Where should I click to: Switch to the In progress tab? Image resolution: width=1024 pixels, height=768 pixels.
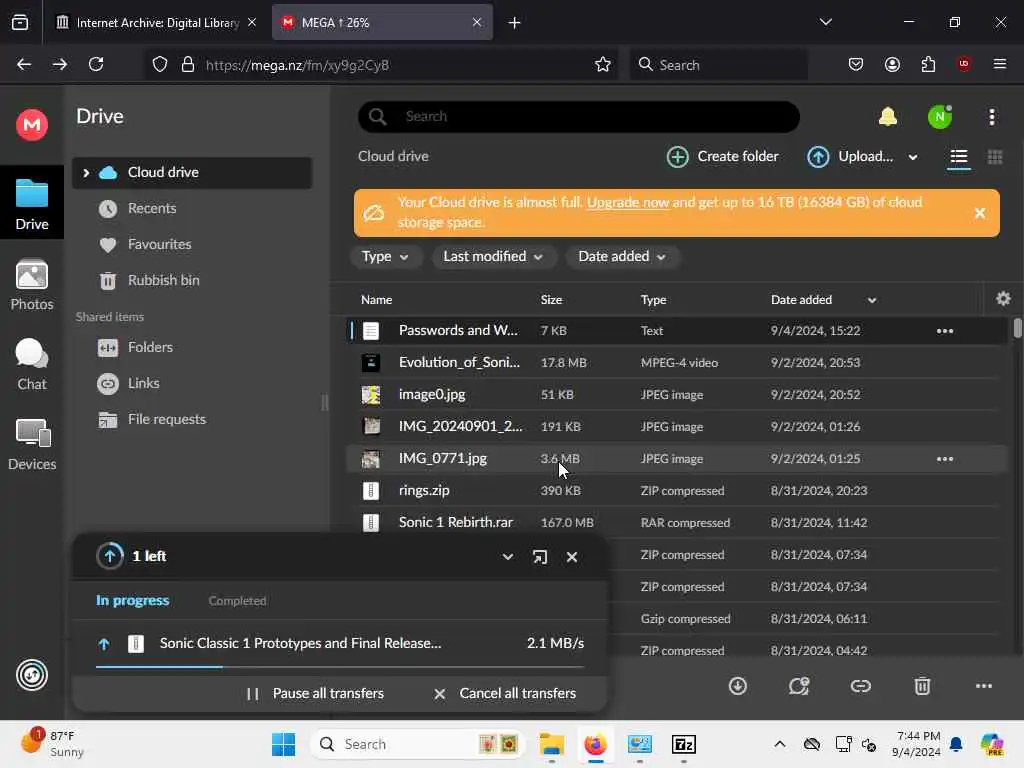click(133, 600)
